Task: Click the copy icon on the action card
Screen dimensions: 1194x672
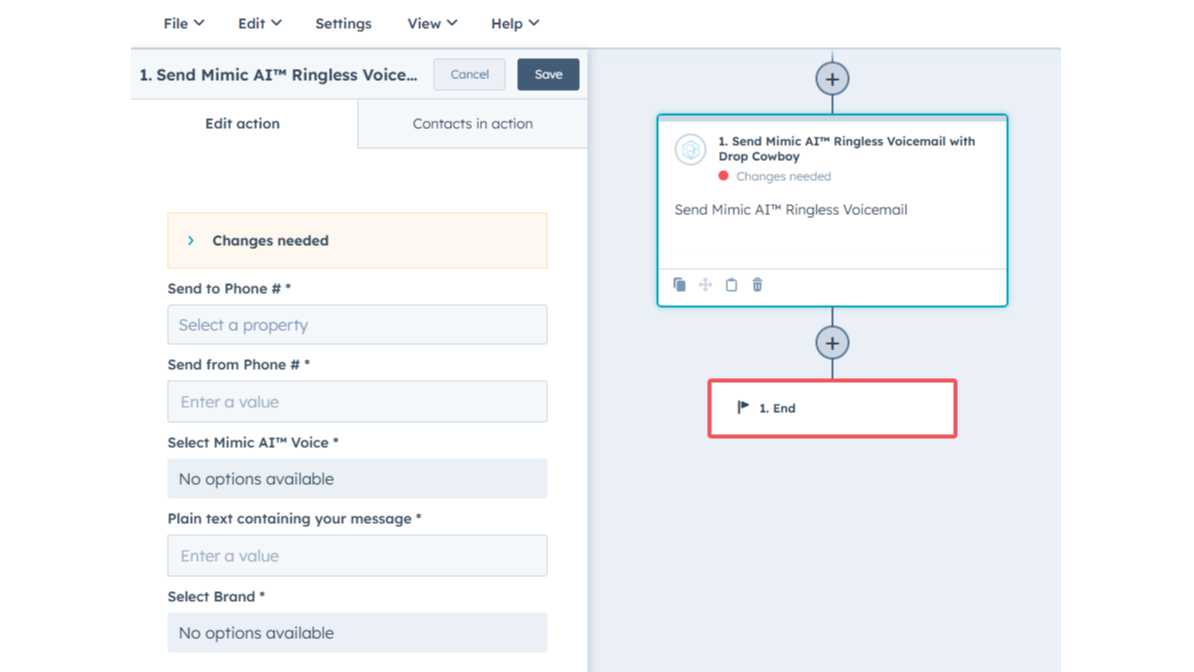Action: 680,285
